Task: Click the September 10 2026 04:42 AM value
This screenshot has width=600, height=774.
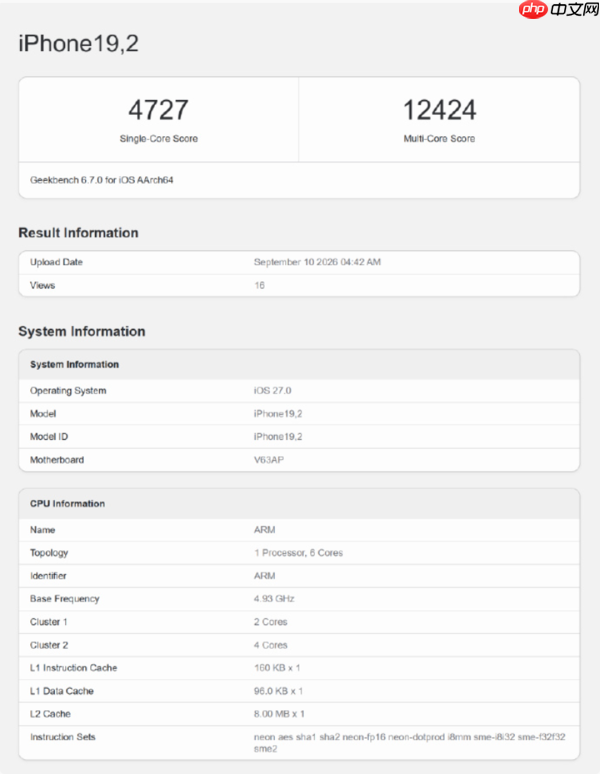Action: (x=317, y=262)
